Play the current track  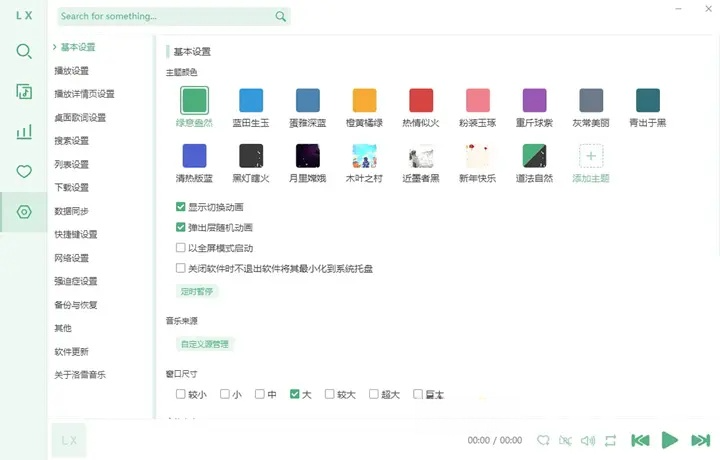tap(670, 440)
